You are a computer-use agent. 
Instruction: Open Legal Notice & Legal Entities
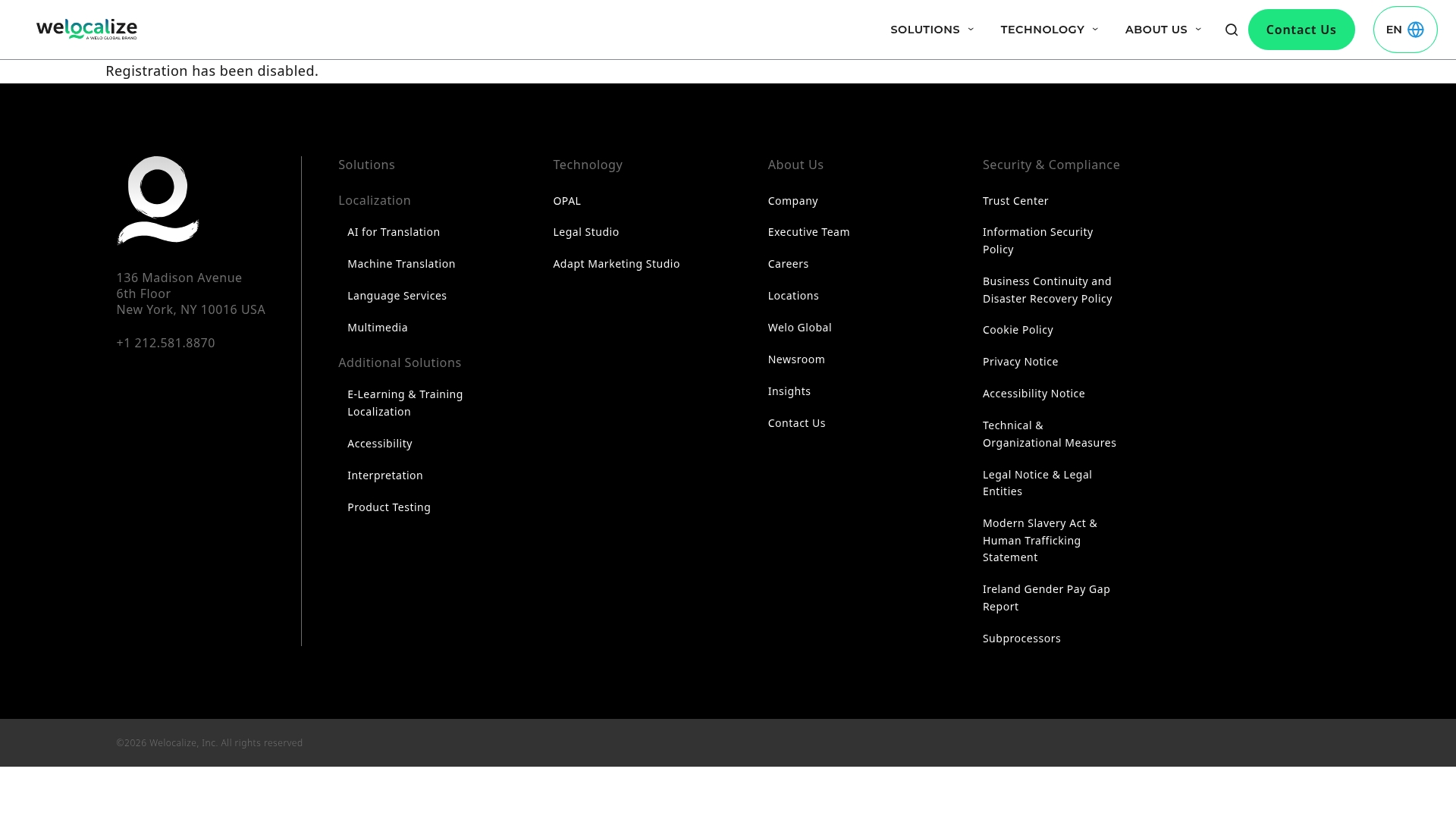click(x=1037, y=483)
